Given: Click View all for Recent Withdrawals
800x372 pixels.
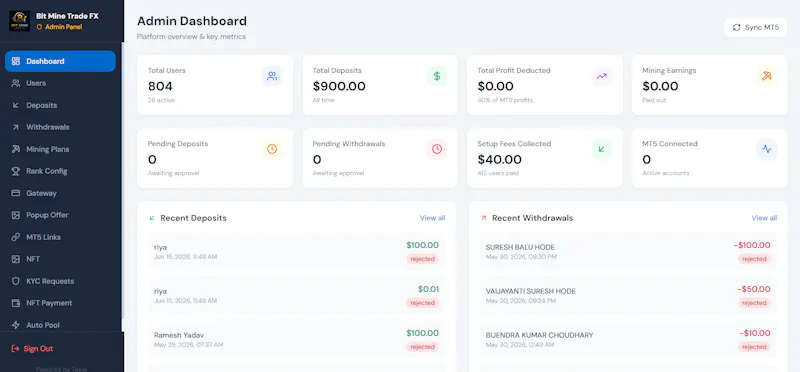Looking at the screenshot, I should [x=764, y=218].
